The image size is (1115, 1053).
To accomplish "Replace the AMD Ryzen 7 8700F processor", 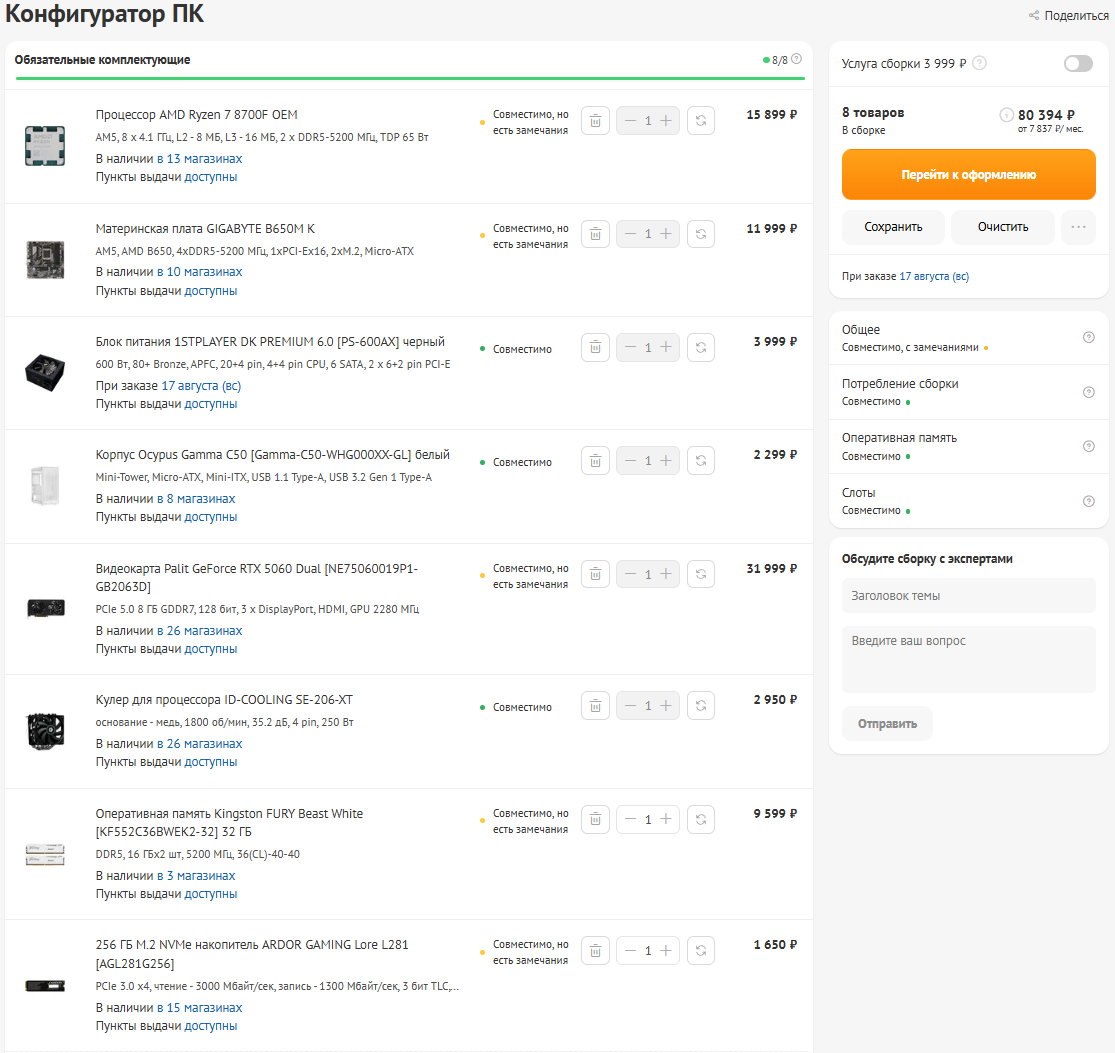I will click(700, 121).
